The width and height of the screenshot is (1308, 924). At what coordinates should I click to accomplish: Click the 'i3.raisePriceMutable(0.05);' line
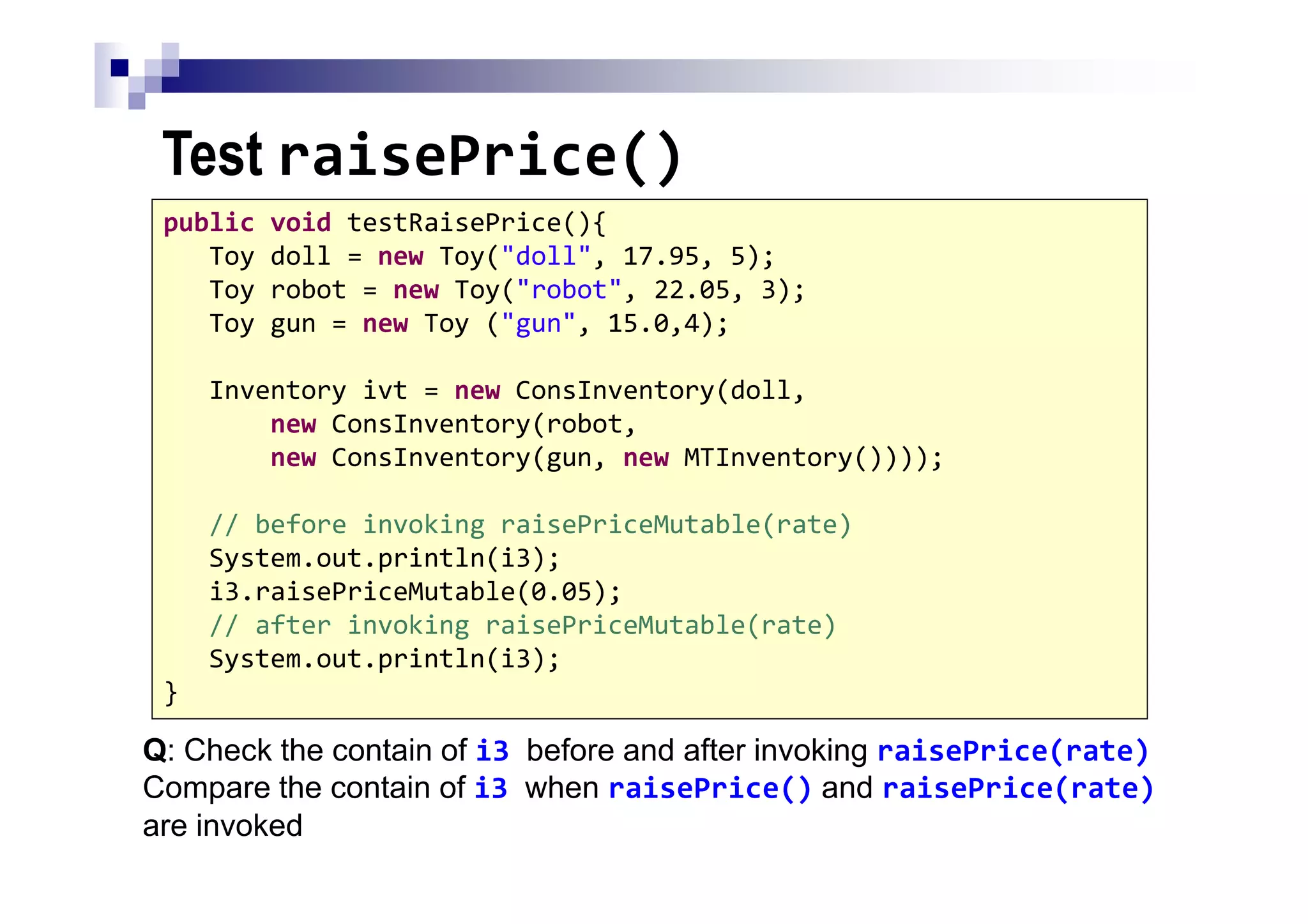pyautogui.click(x=415, y=592)
